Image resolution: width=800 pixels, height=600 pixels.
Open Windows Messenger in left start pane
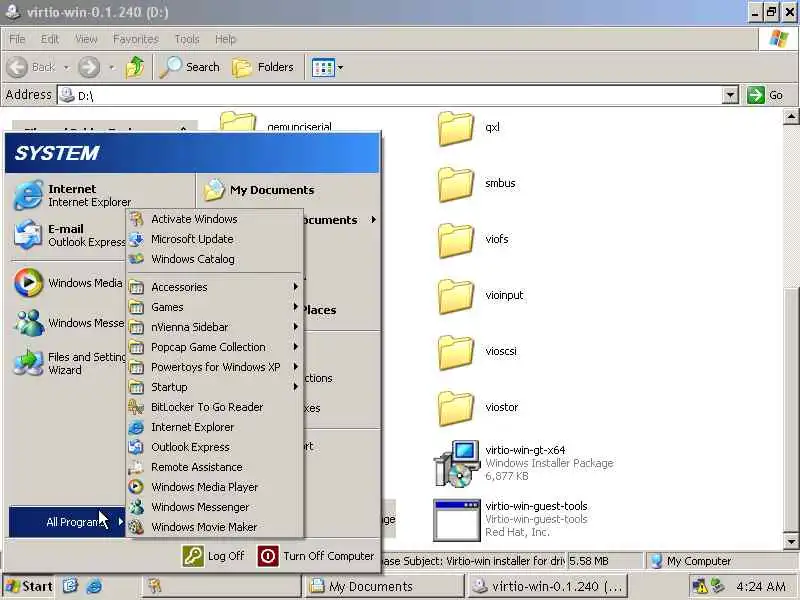coord(69,323)
